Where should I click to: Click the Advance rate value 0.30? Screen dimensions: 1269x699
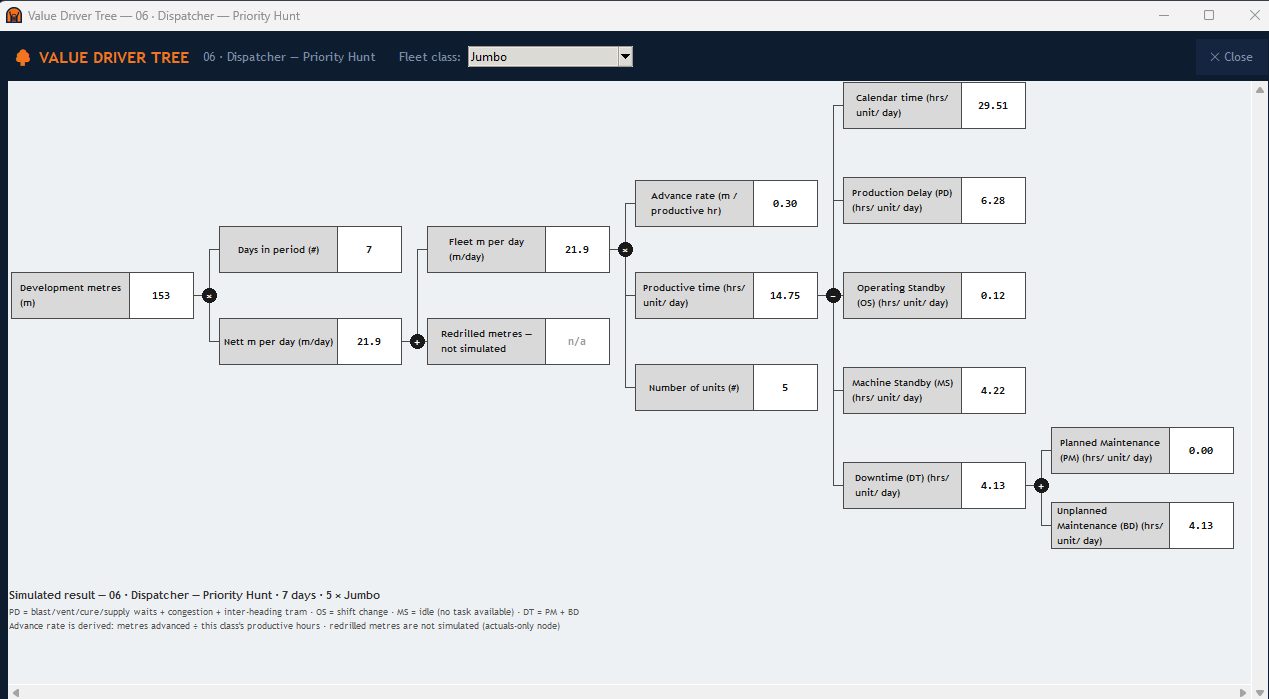click(785, 203)
